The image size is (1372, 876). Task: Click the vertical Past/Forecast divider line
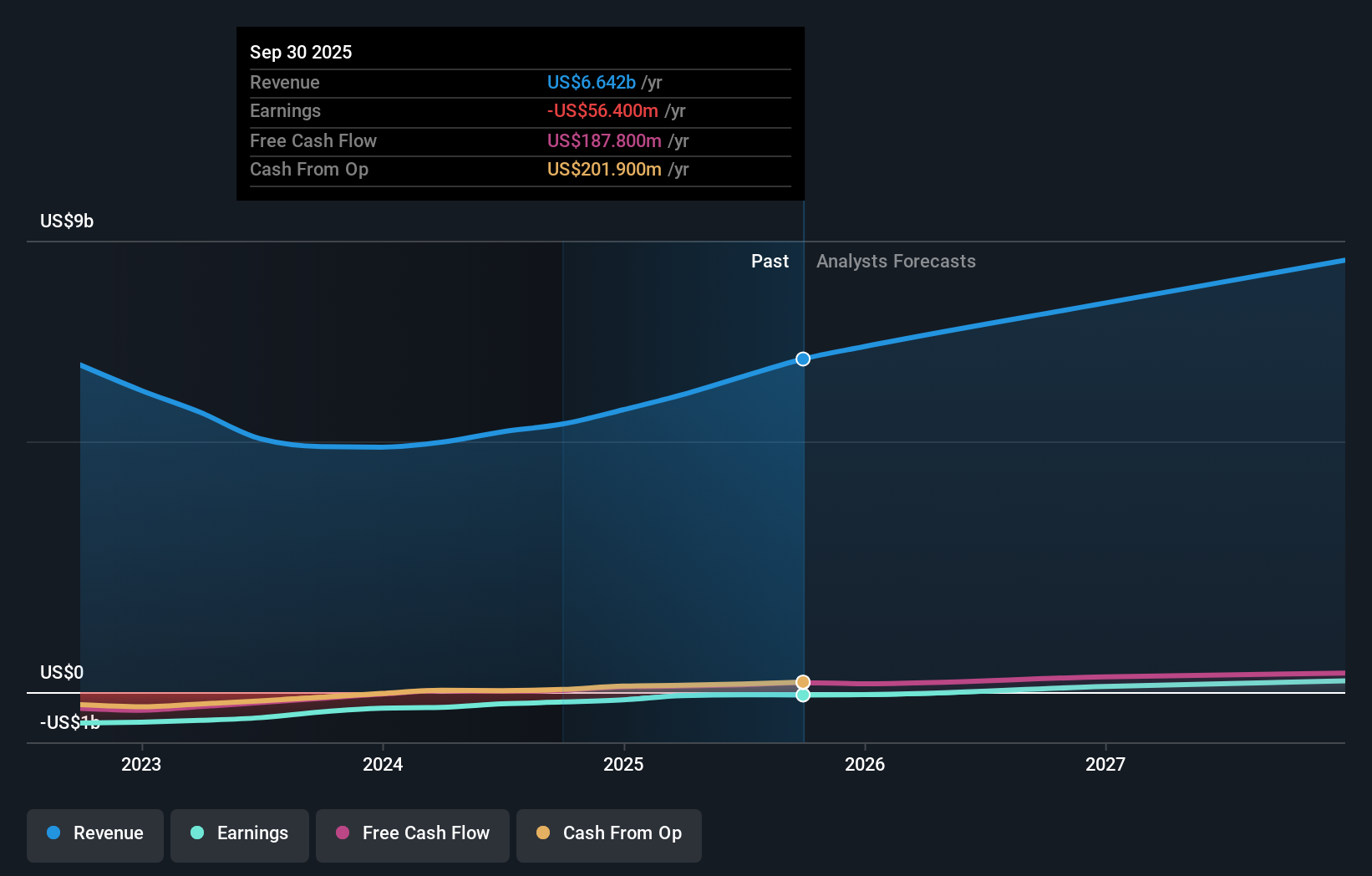(803, 502)
